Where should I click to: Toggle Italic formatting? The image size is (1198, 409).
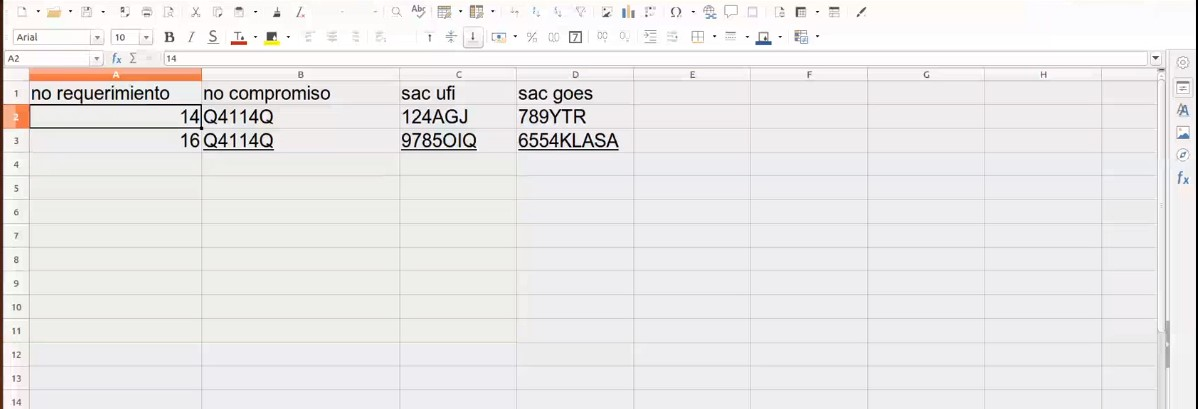coord(191,37)
